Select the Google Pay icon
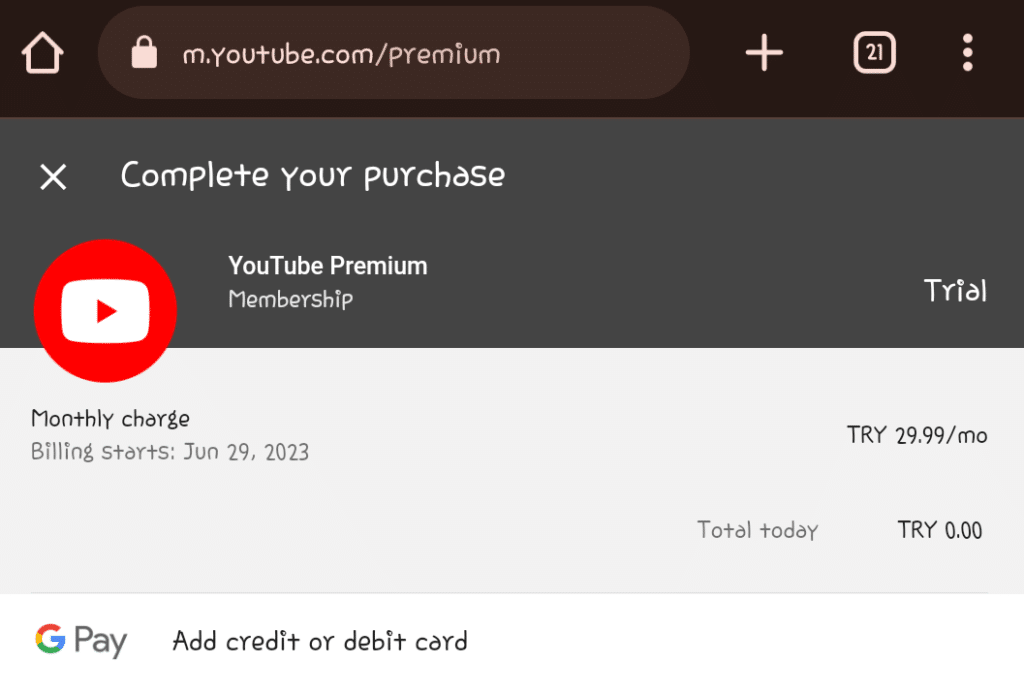This screenshot has height=694, width=1024. tap(48, 641)
